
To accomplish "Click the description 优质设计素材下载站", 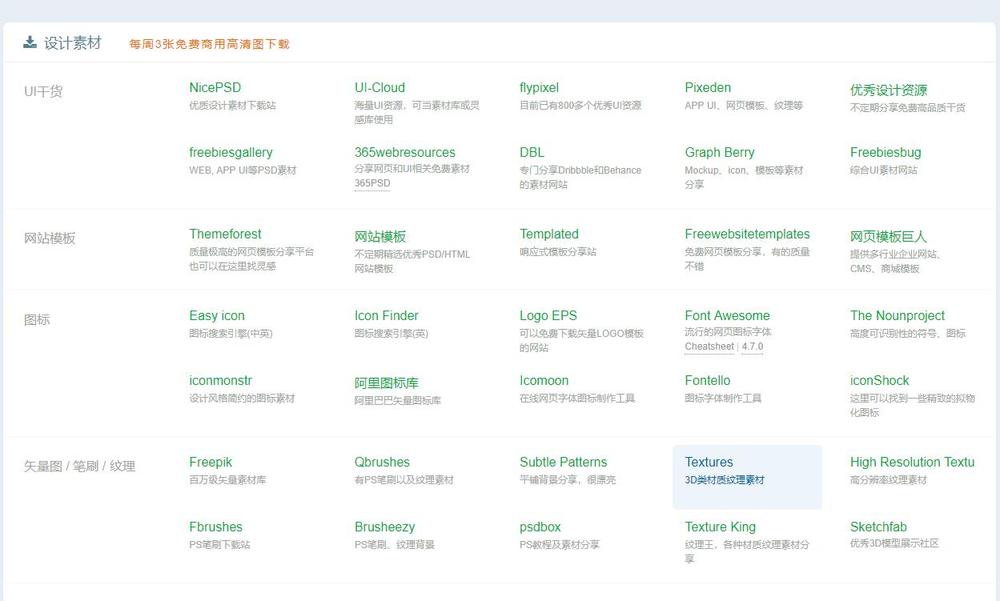I will coord(233,106).
